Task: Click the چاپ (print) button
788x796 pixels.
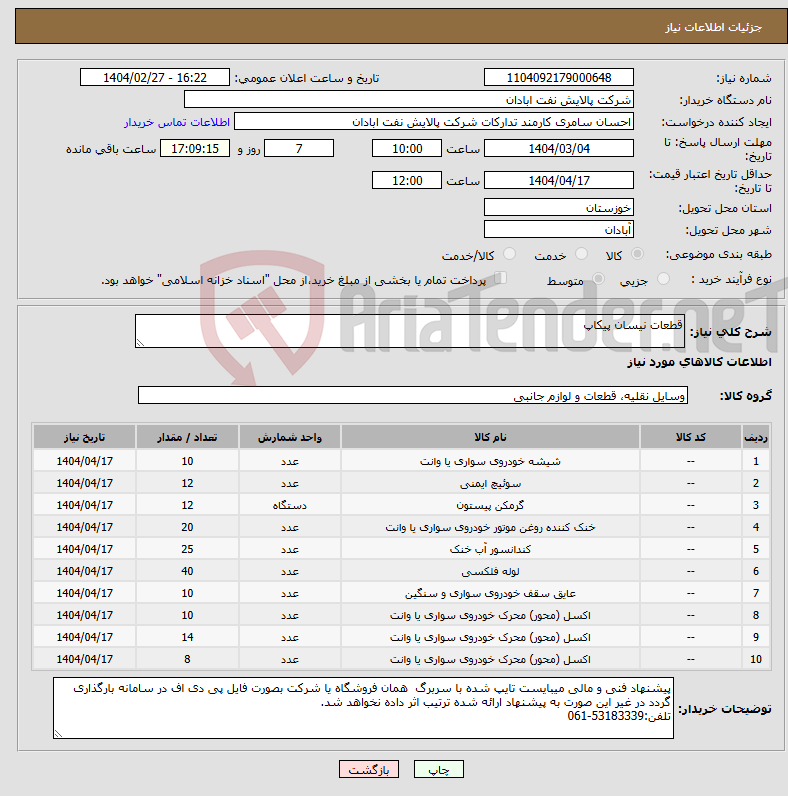Action: [x=439, y=770]
